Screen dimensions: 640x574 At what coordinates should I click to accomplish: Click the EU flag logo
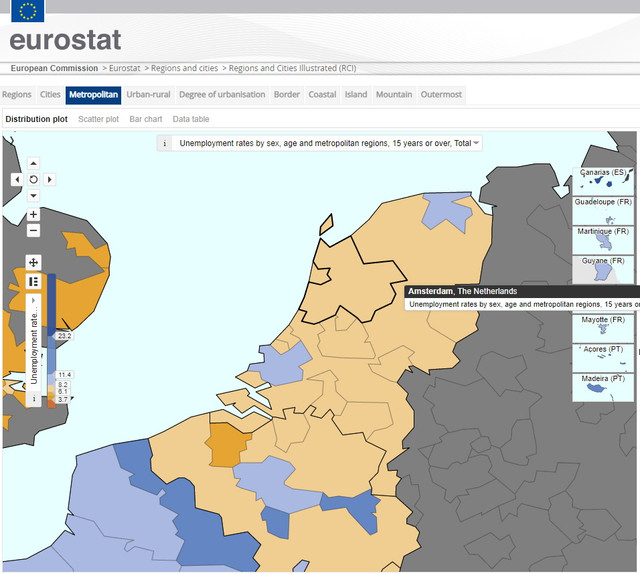coord(28,11)
